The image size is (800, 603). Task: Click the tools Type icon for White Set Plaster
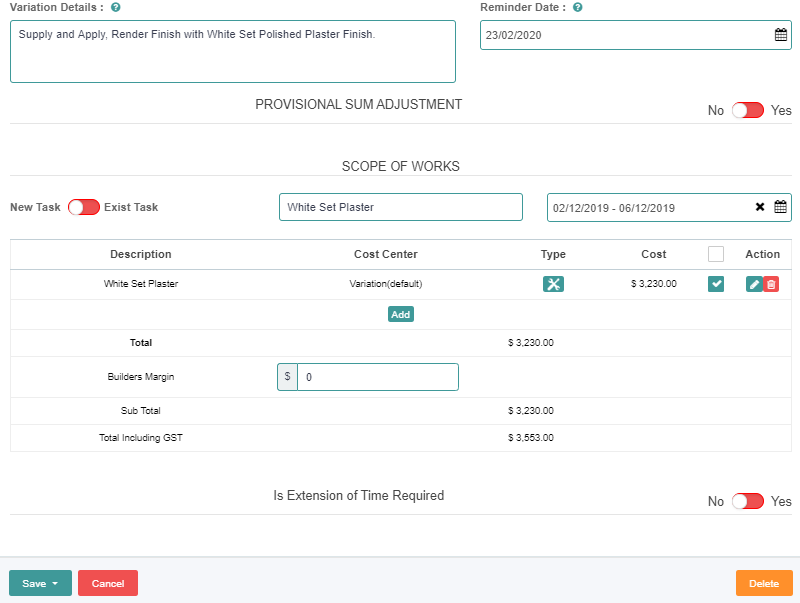[554, 284]
